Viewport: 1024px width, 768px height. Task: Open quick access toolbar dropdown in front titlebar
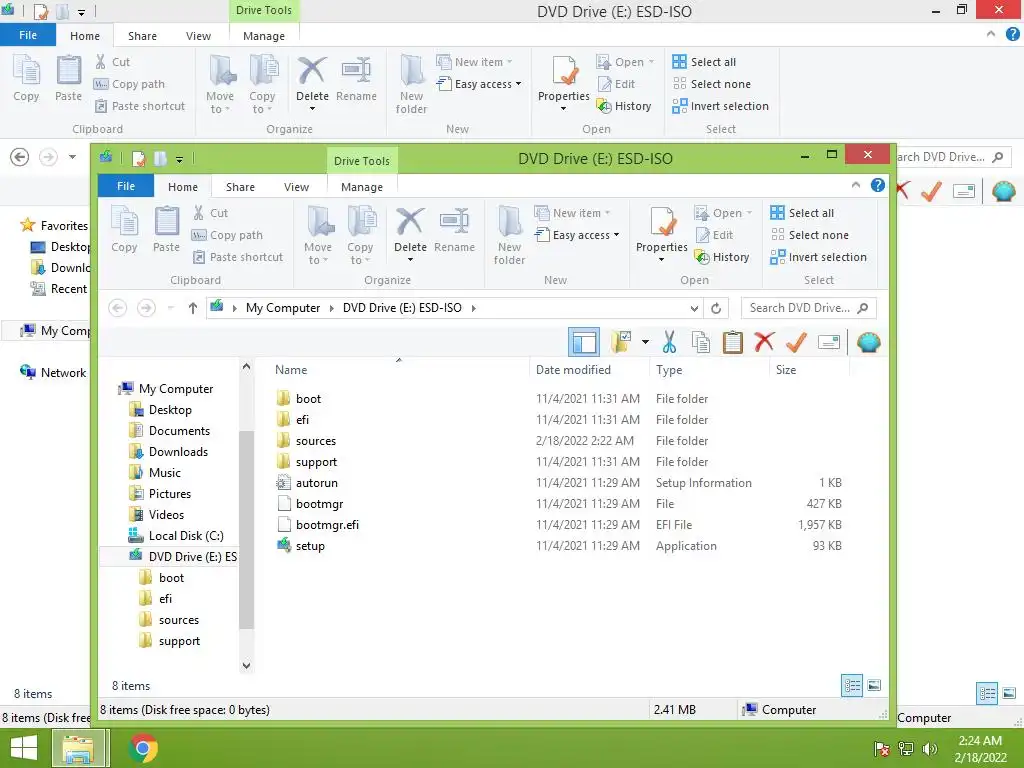point(179,159)
